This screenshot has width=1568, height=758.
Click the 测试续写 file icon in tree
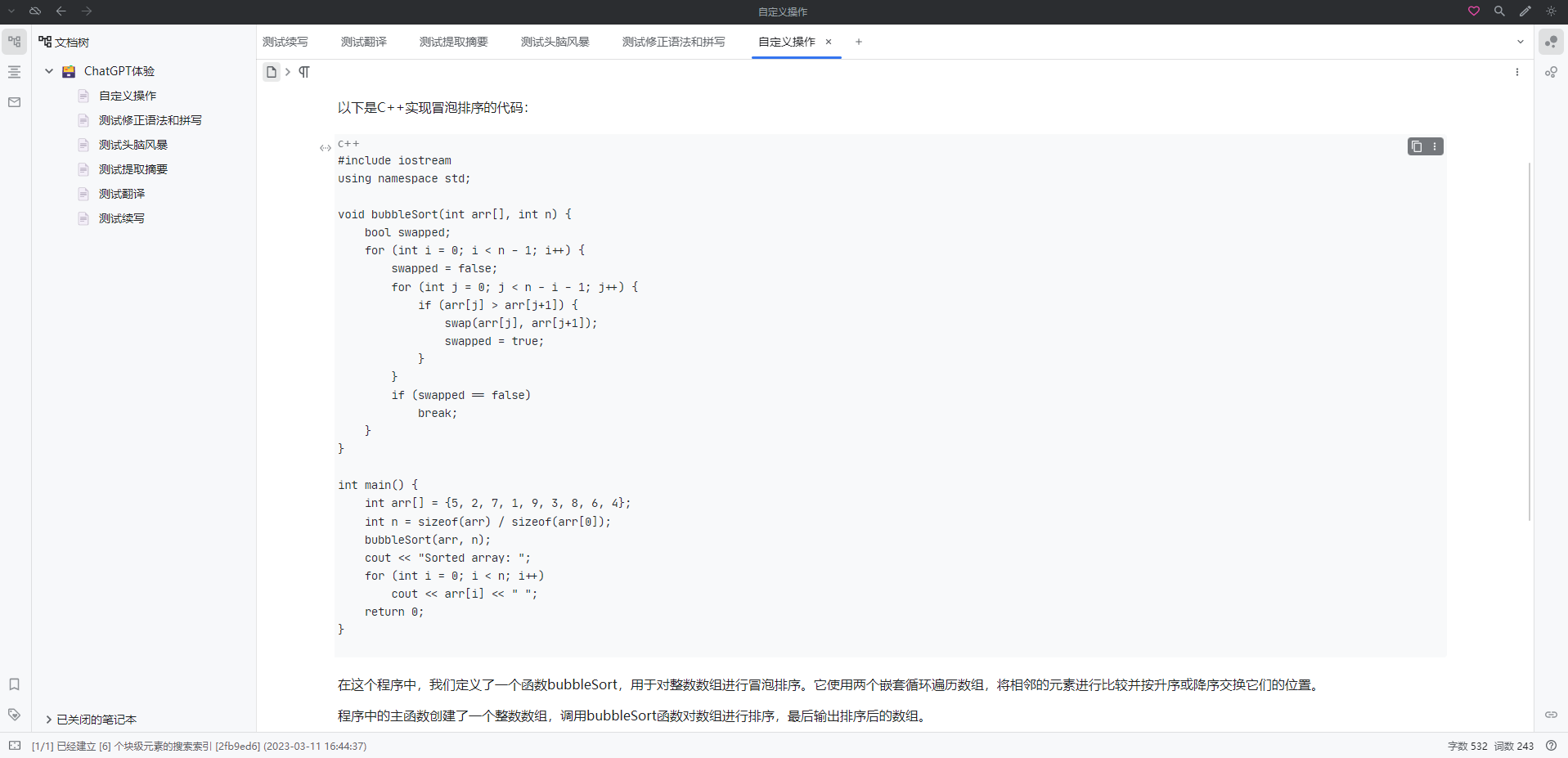83,218
